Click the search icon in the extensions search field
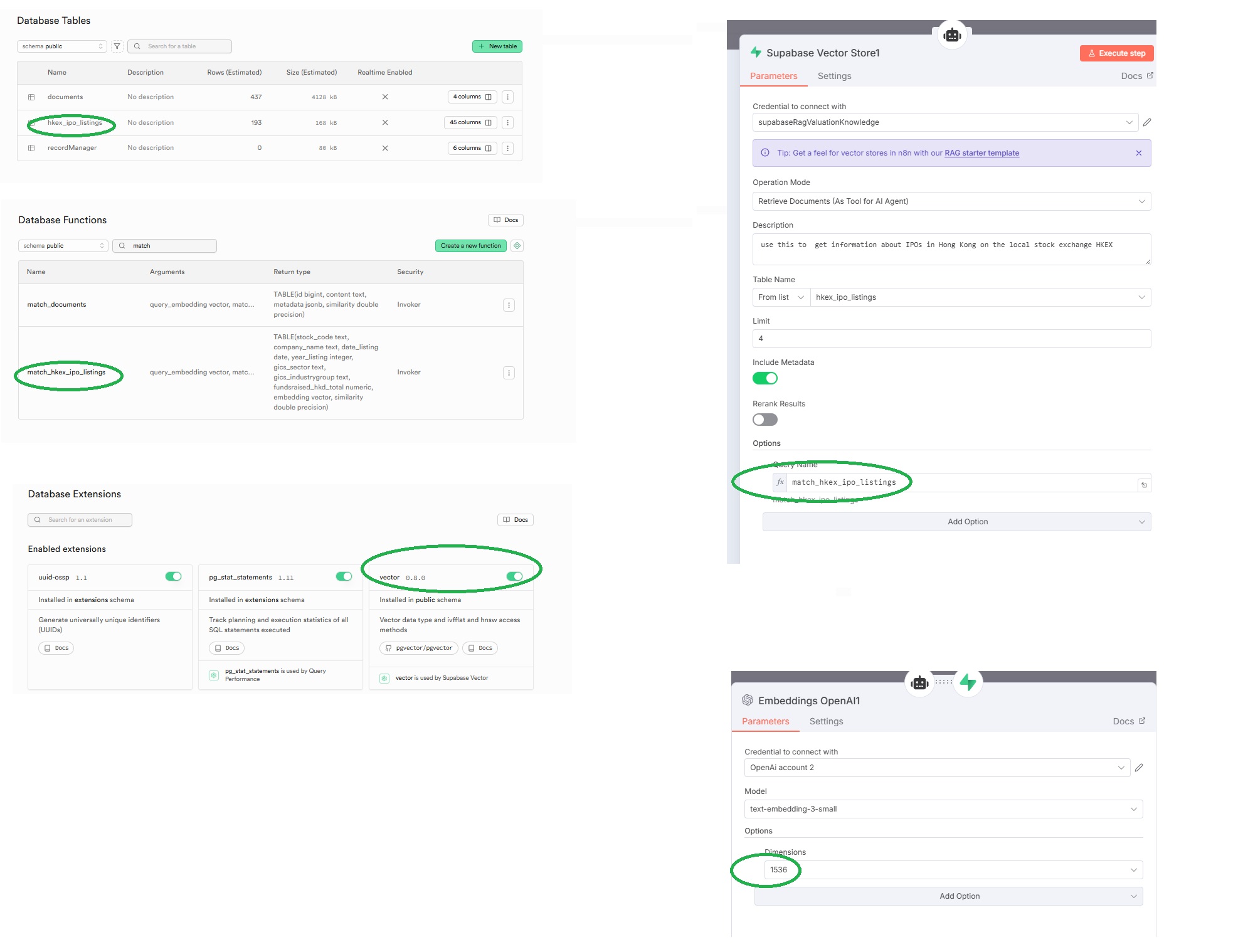 click(38, 520)
